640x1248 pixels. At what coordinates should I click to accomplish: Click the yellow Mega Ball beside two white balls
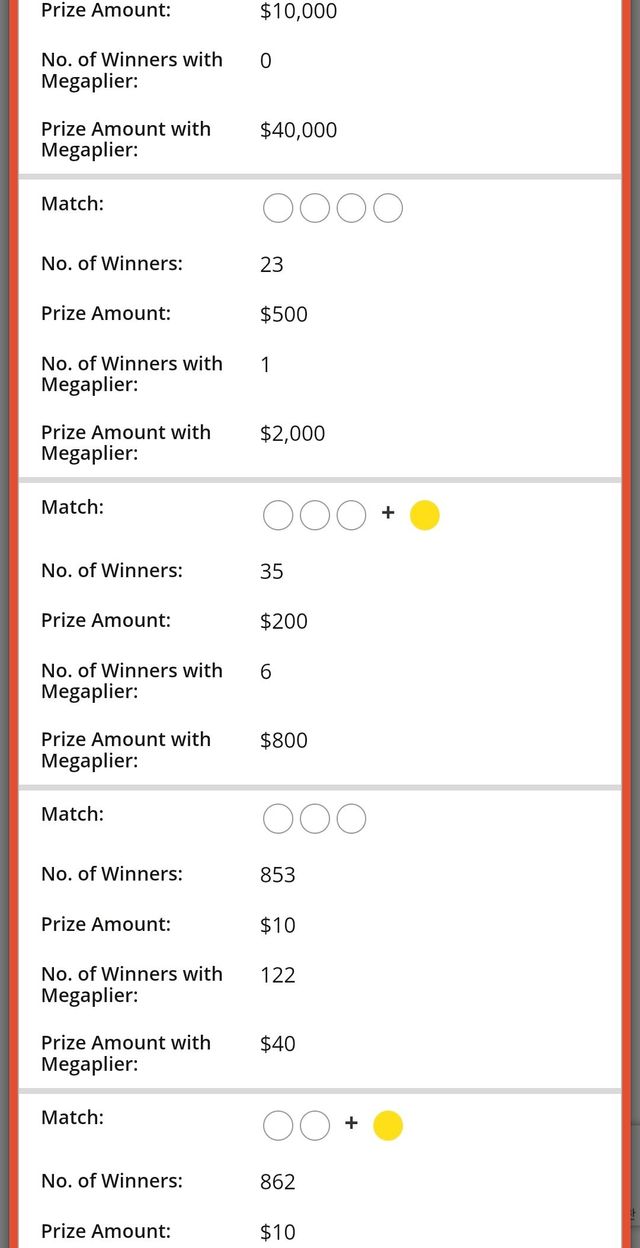pos(388,1126)
